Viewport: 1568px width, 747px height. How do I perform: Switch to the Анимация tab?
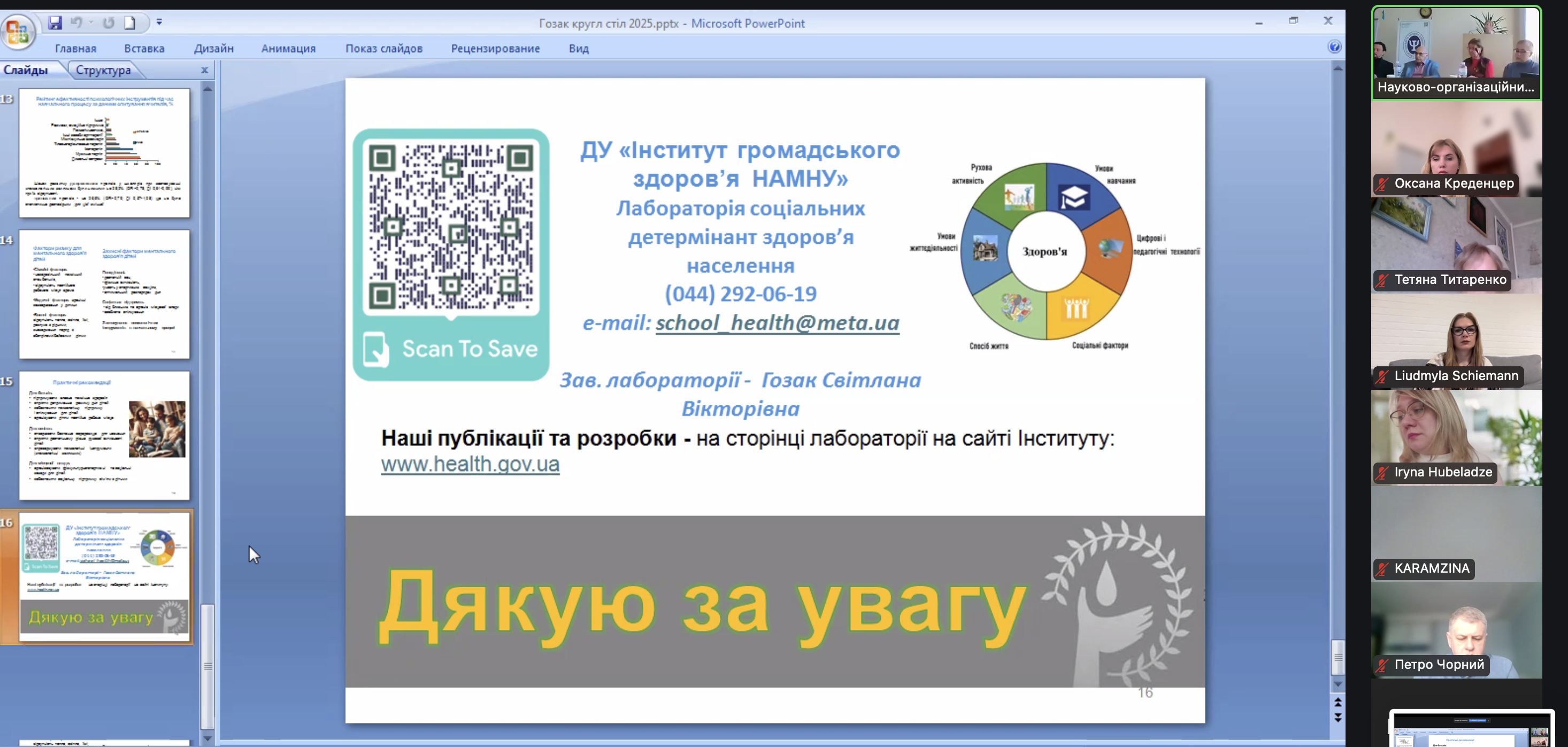tap(289, 49)
